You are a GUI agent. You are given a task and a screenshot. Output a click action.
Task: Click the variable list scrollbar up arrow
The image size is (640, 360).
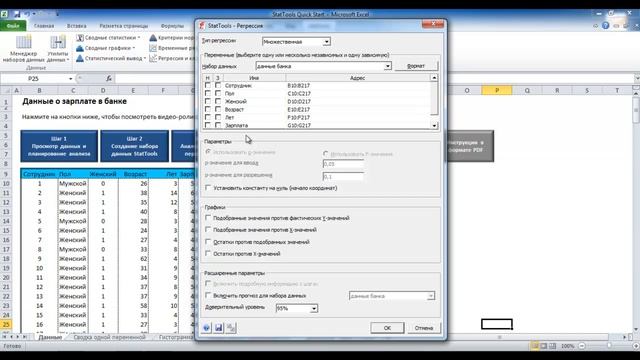click(434, 78)
